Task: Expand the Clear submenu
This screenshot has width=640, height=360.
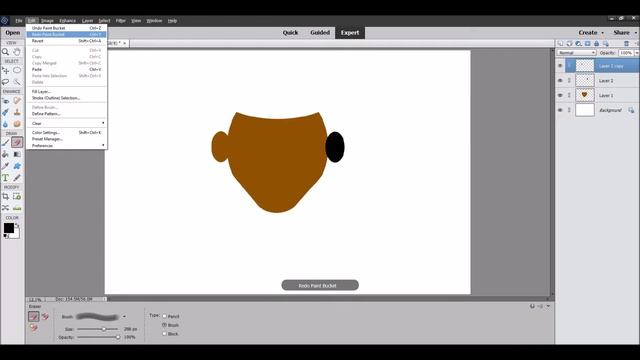Action: tap(67, 123)
